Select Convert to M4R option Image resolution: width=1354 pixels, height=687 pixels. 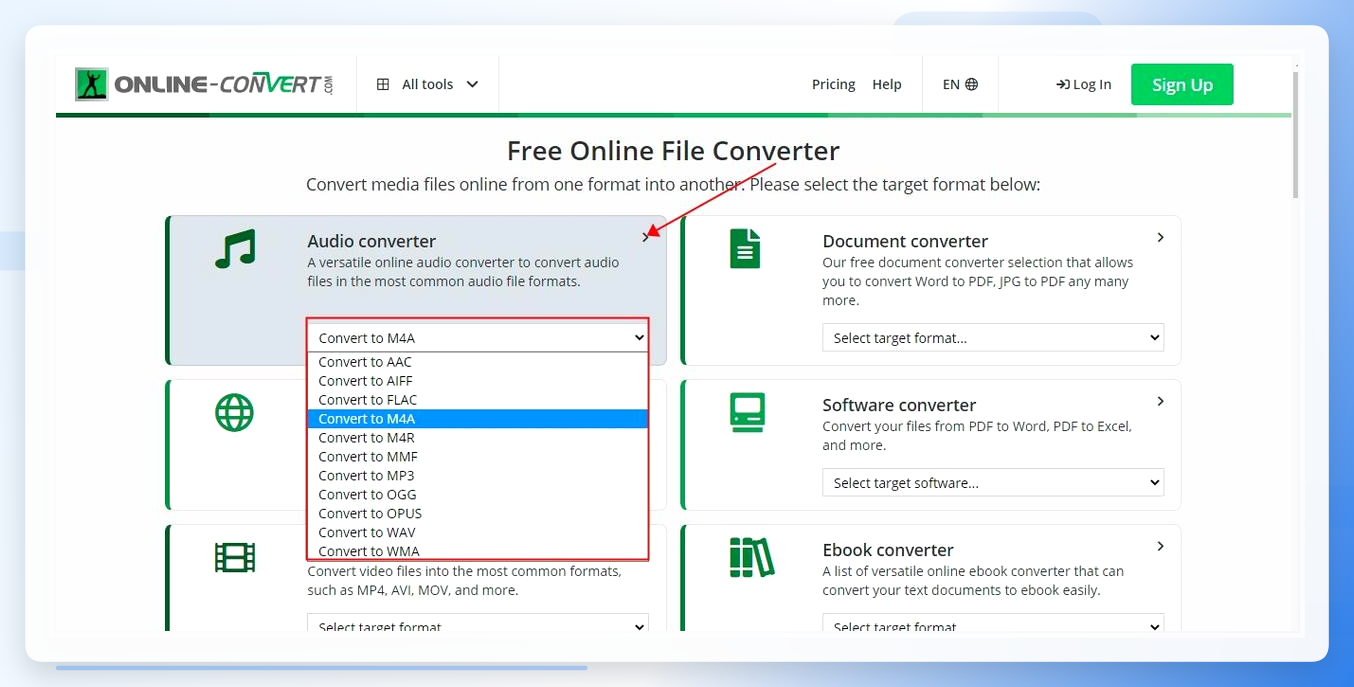[x=478, y=438]
